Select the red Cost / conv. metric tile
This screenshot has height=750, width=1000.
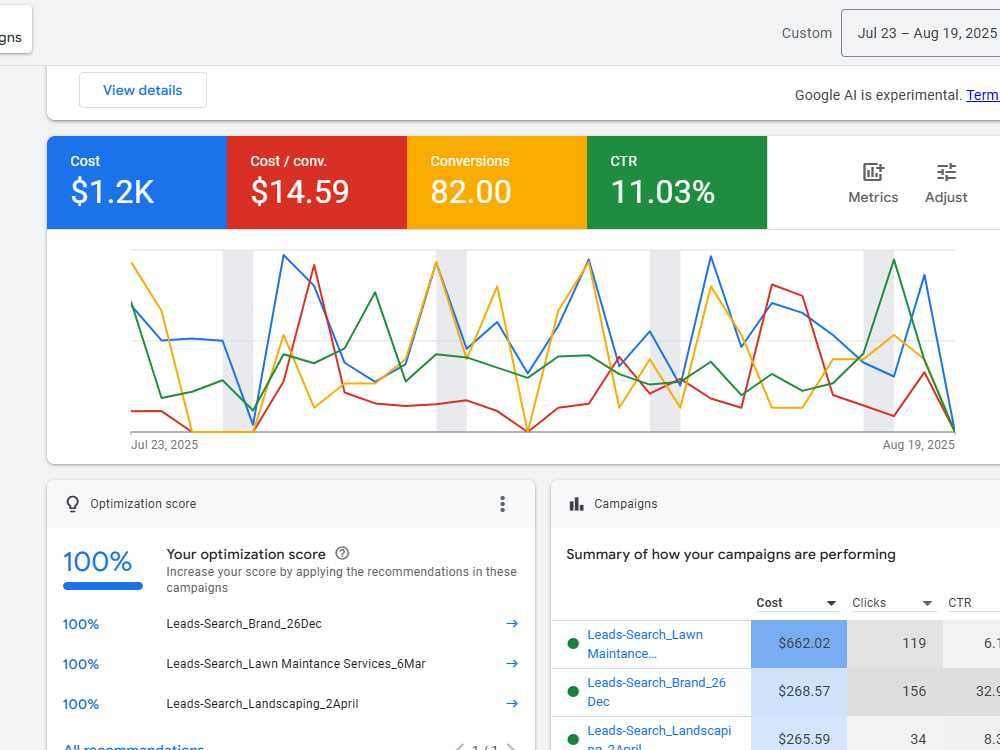click(x=317, y=182)
